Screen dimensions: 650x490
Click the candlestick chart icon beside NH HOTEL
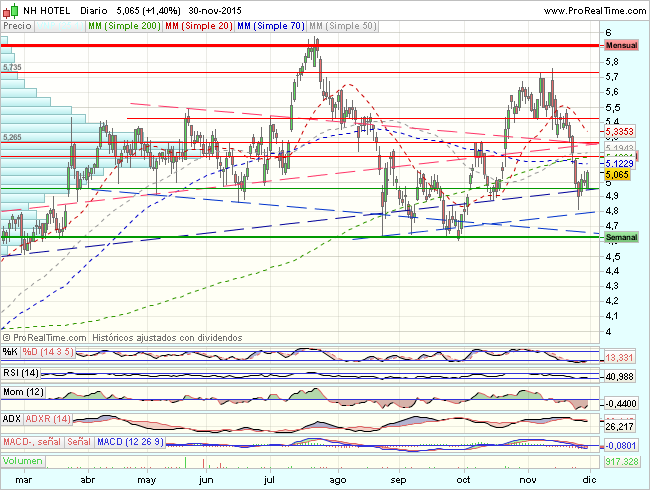point(10,9)
